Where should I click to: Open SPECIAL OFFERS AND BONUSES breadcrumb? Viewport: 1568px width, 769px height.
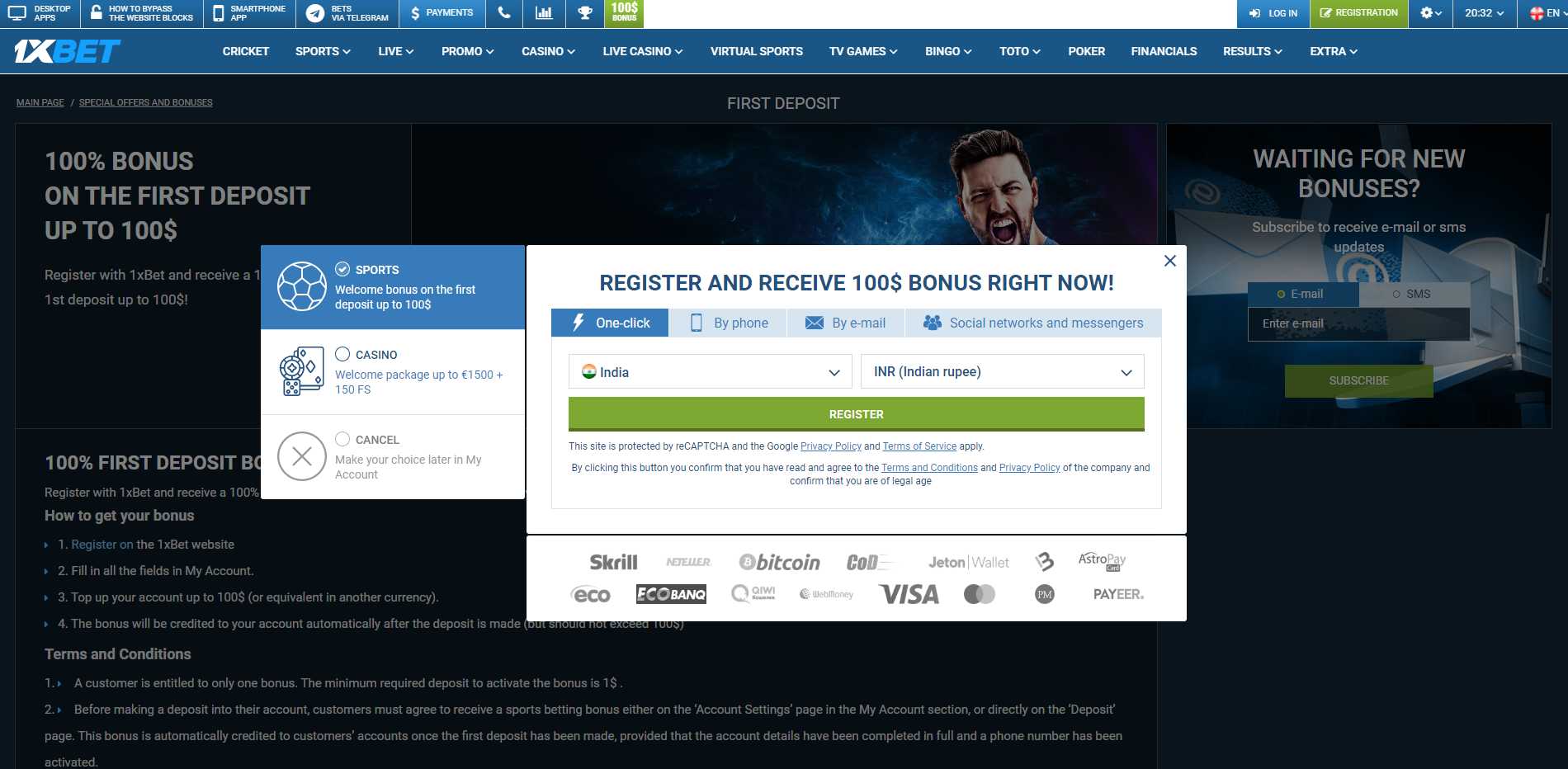click(x=146, y=102)
